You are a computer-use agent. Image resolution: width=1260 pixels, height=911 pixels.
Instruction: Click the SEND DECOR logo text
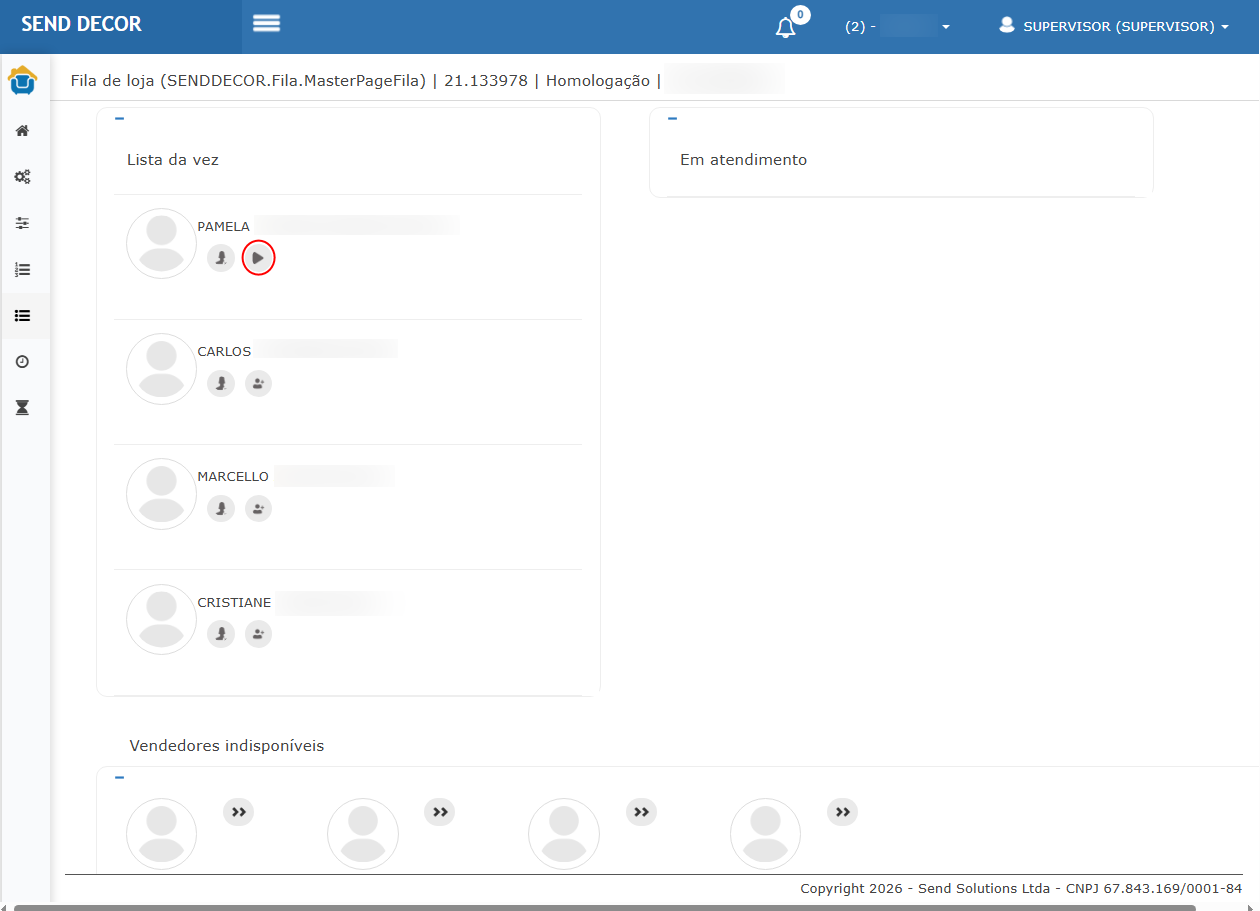click(x=82, y=24)
